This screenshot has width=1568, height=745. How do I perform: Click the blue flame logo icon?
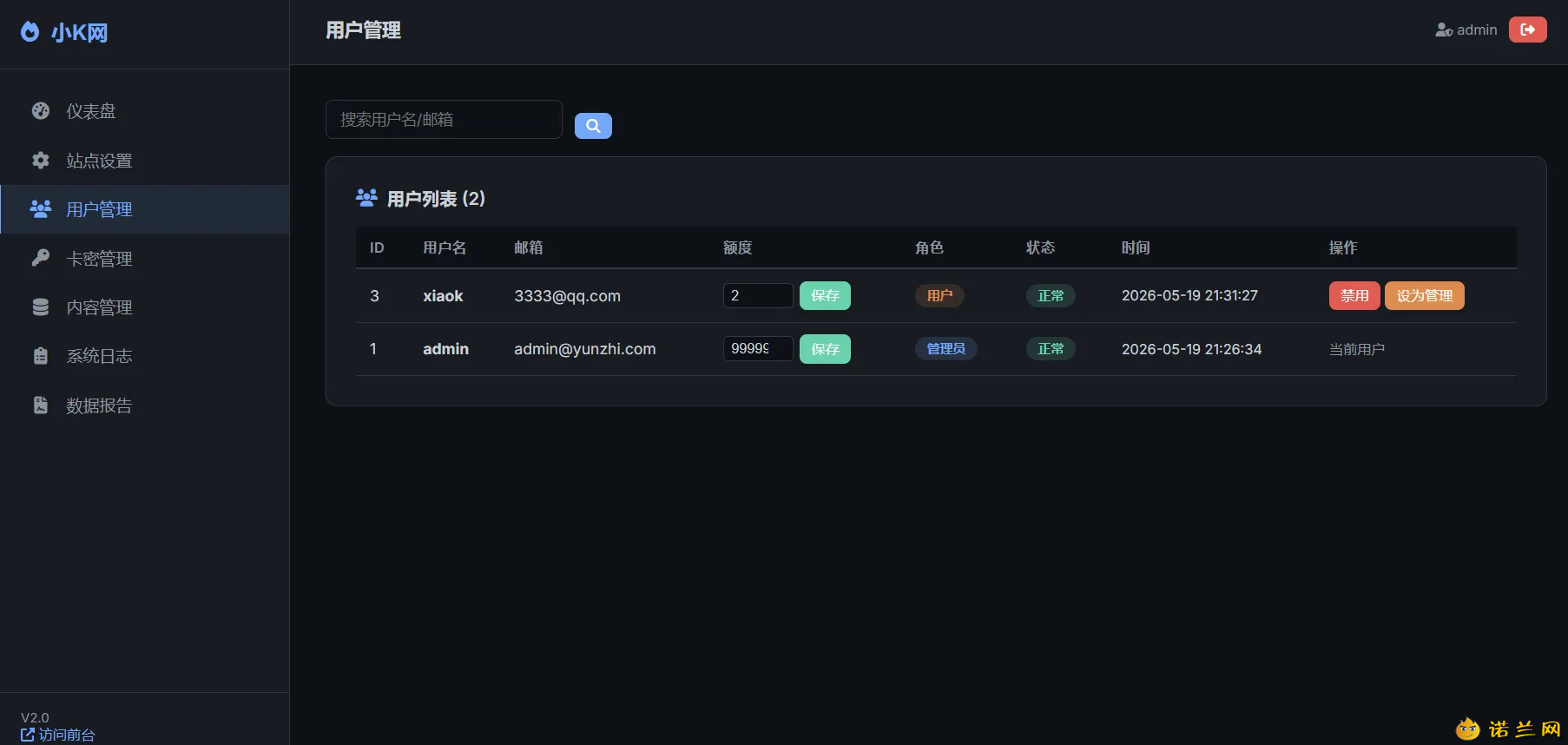(30, 32)
